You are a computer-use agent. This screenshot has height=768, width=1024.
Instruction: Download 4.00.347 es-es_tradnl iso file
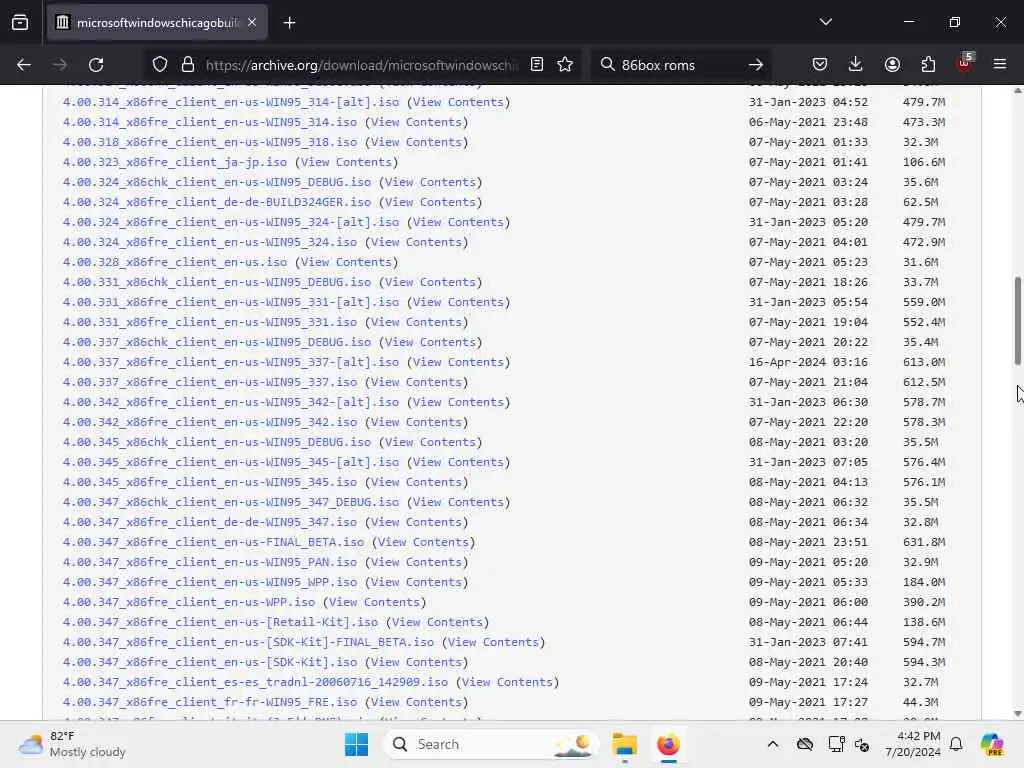[x=255, y=682]
